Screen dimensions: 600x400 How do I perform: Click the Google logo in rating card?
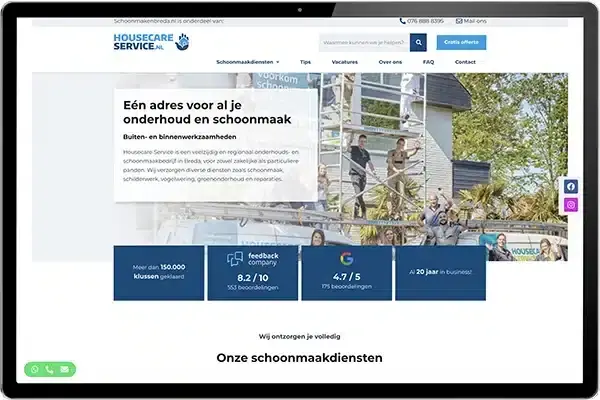click(x=346, y=259)
